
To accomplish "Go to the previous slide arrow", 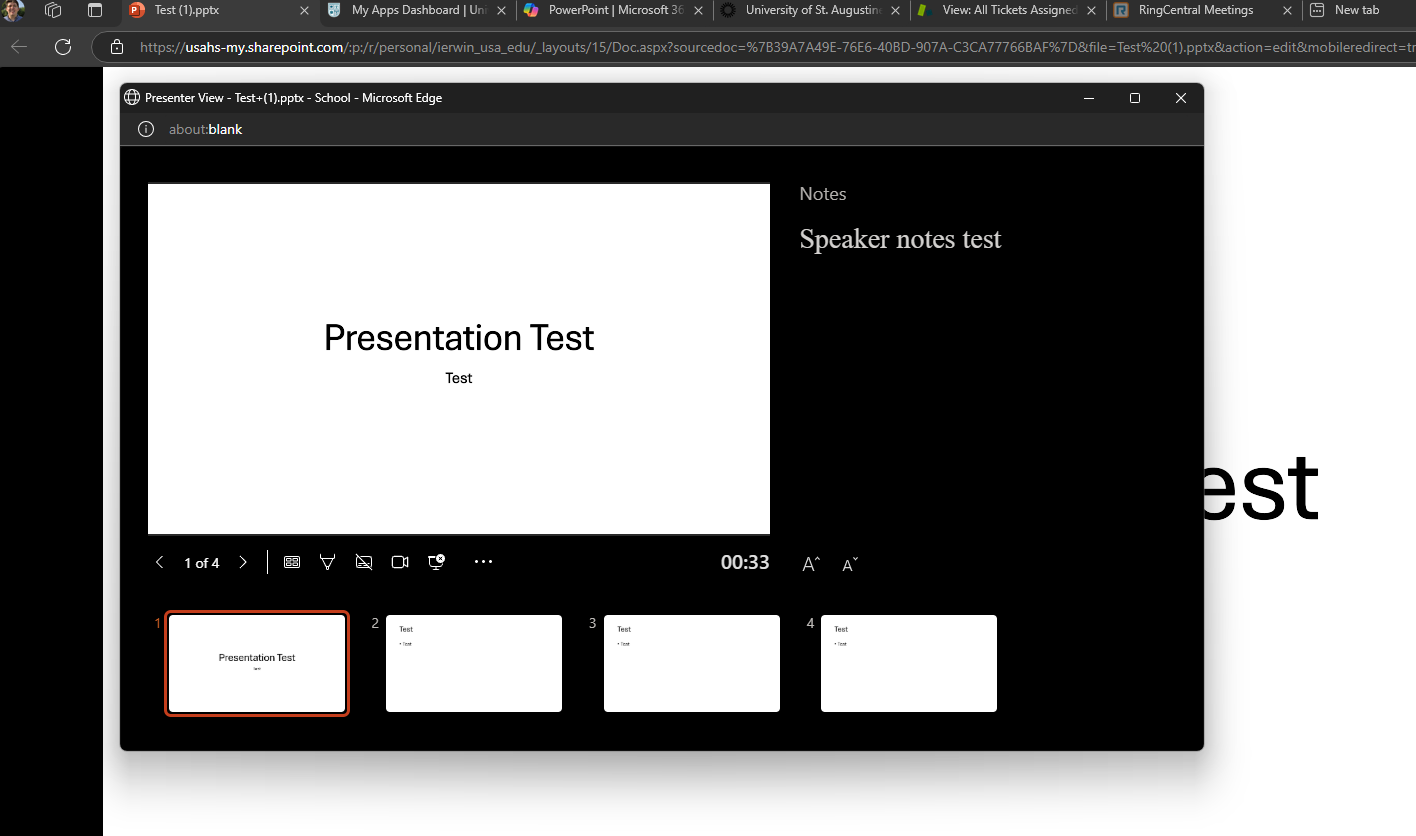I will (x=159, y=563).
